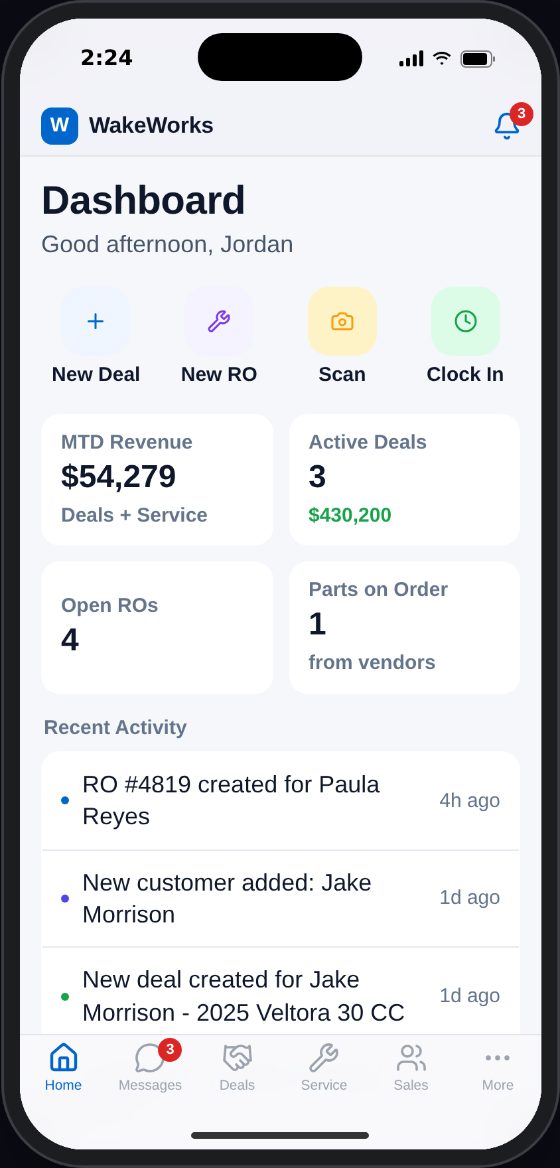The height and width of the screenshot is (1168, 560).
Task: Click the 2:24 status bar clock
Action: pyautogui.click(x=106, y=58)
